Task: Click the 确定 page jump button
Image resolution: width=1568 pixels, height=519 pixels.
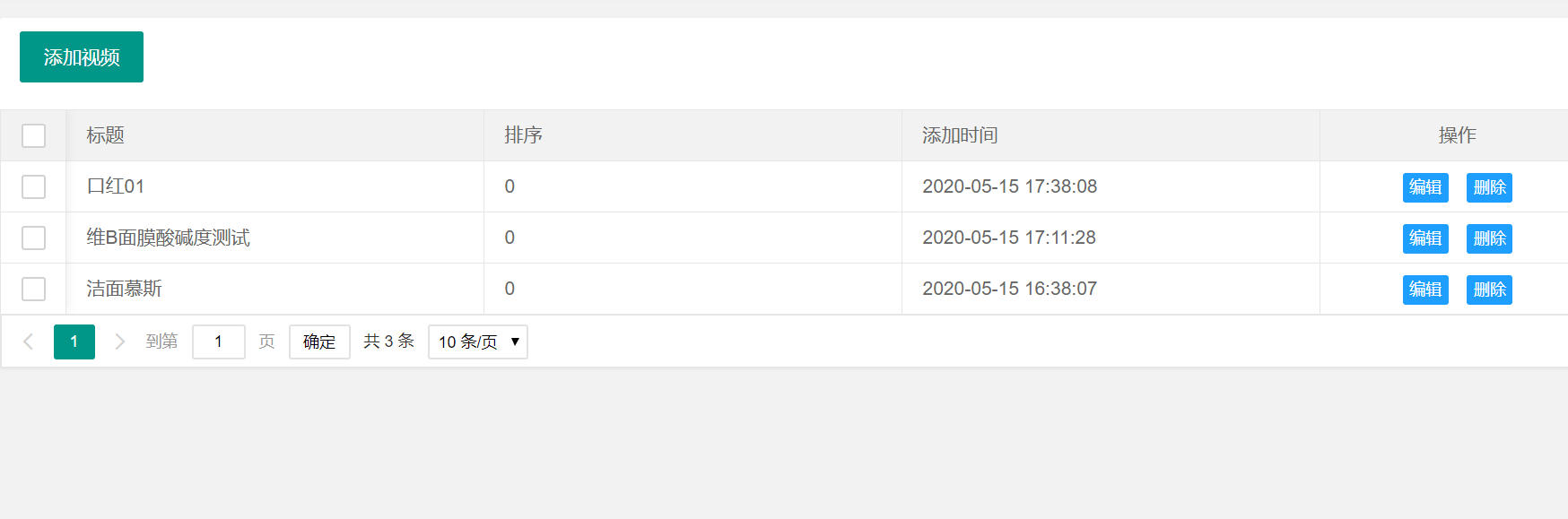Action: [x=319, y=342]
